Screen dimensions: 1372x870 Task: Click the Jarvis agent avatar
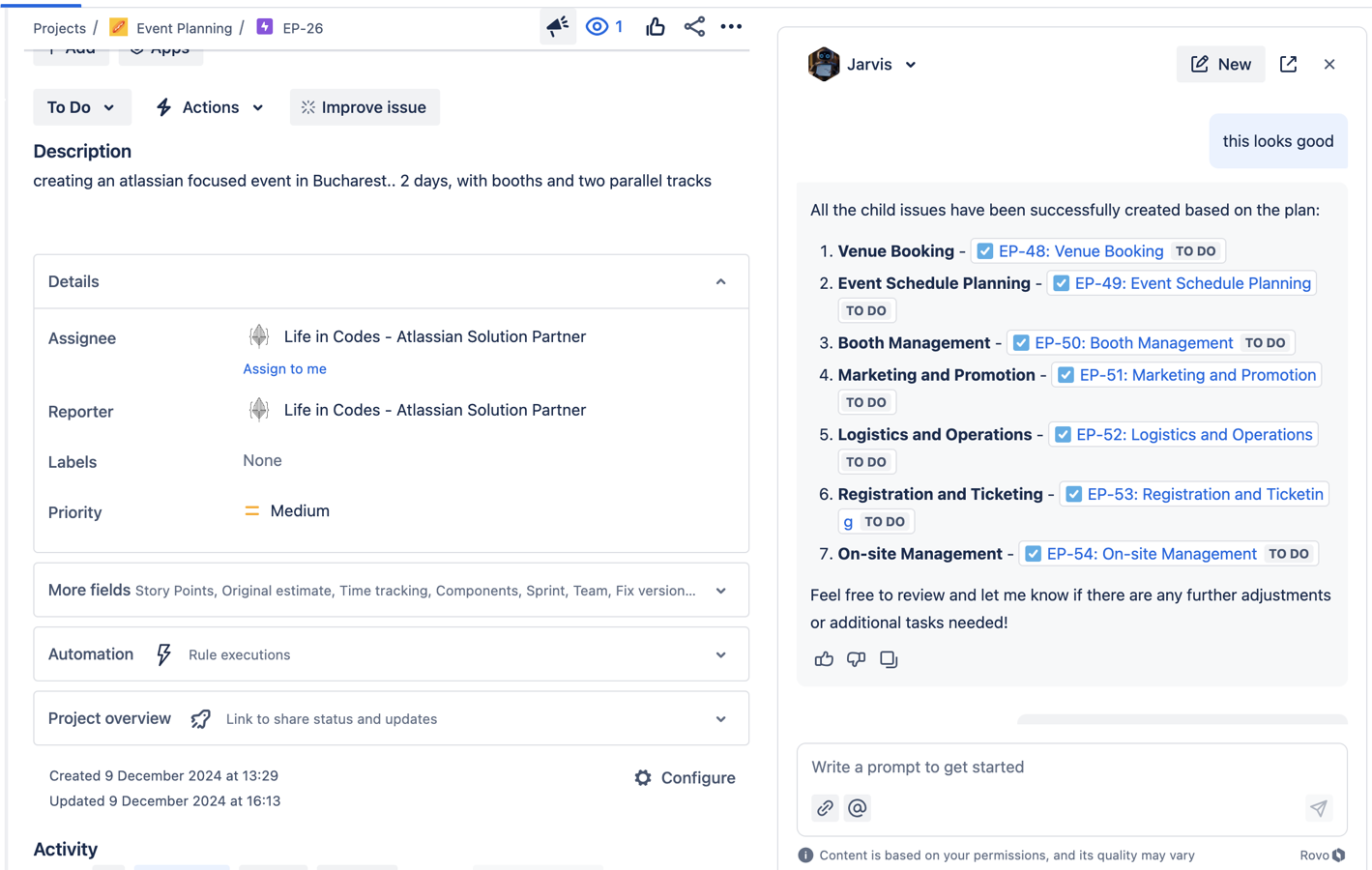[x=824, y=65]
